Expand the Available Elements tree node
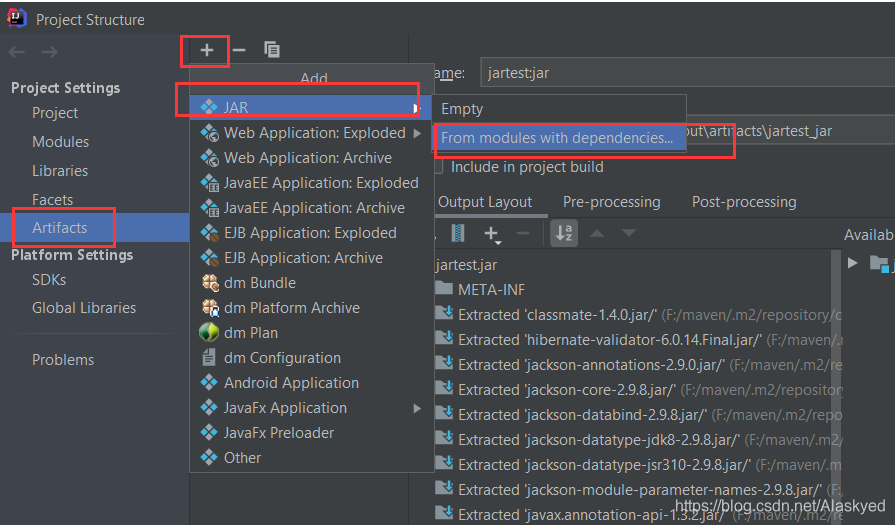Screen dimensions: 895x525 853,263
